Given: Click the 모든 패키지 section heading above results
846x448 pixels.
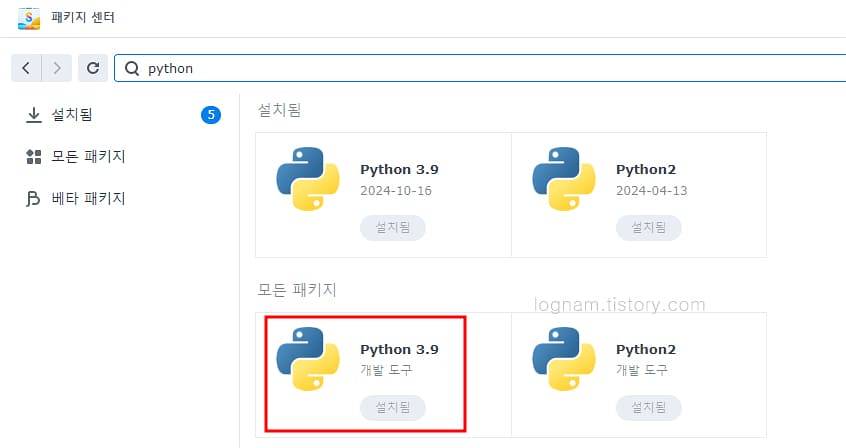Looking at the screenshot, I should [297, 290].
